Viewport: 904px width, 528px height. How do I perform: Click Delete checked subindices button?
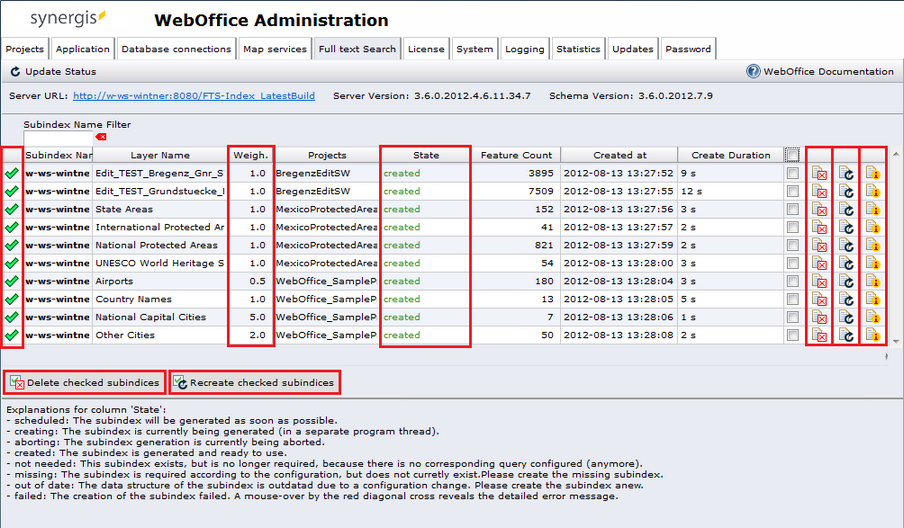pyautogui.click(x=85, y=383)
